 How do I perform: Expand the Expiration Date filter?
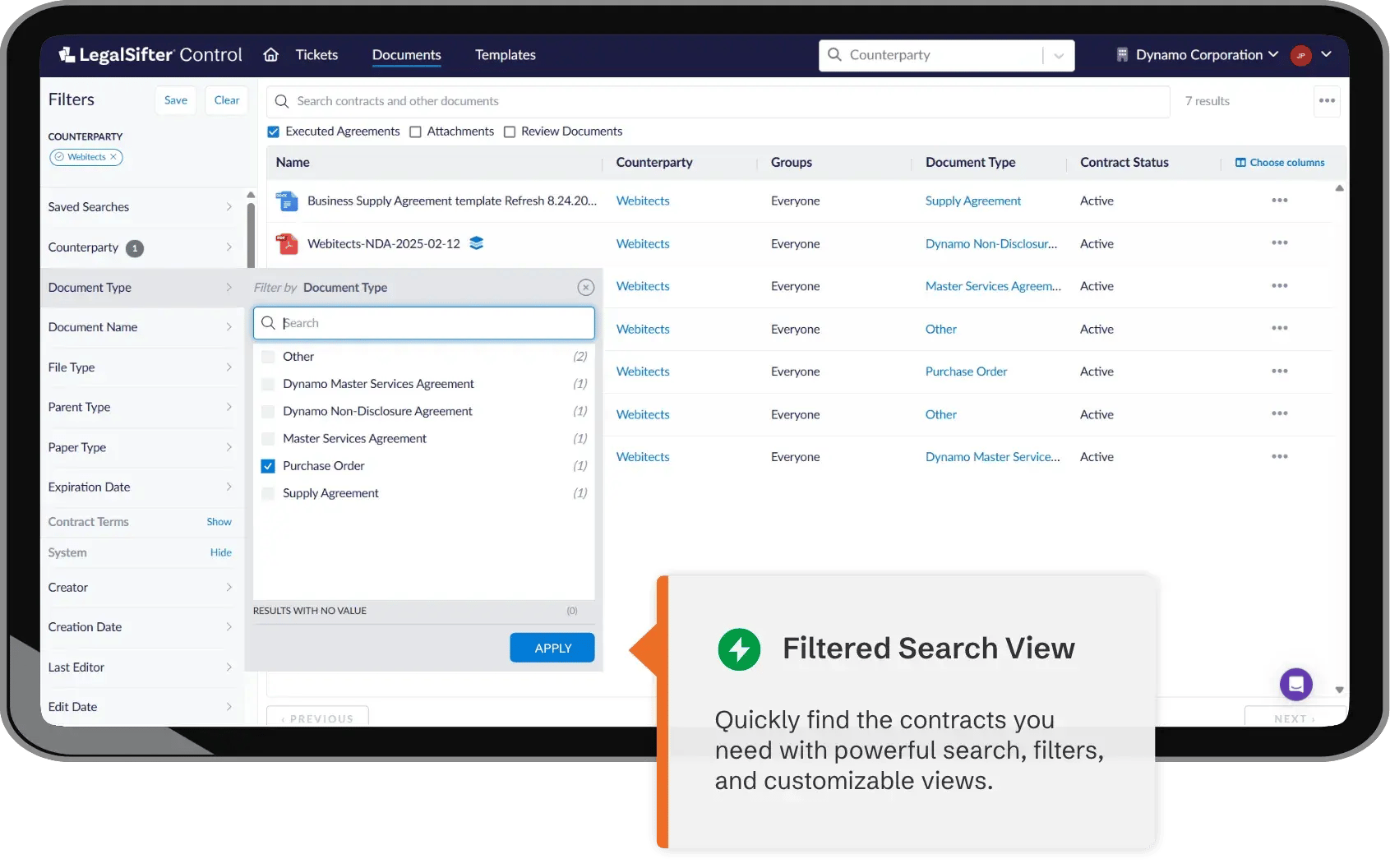point(140,487)
